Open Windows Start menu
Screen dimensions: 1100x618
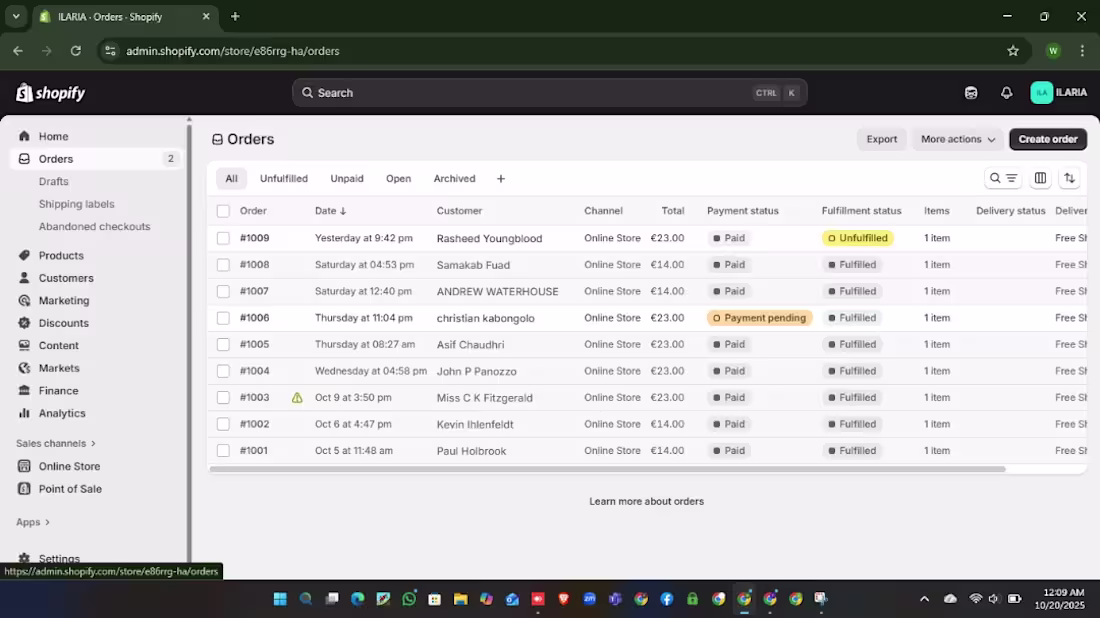click(x=280, y=598)
